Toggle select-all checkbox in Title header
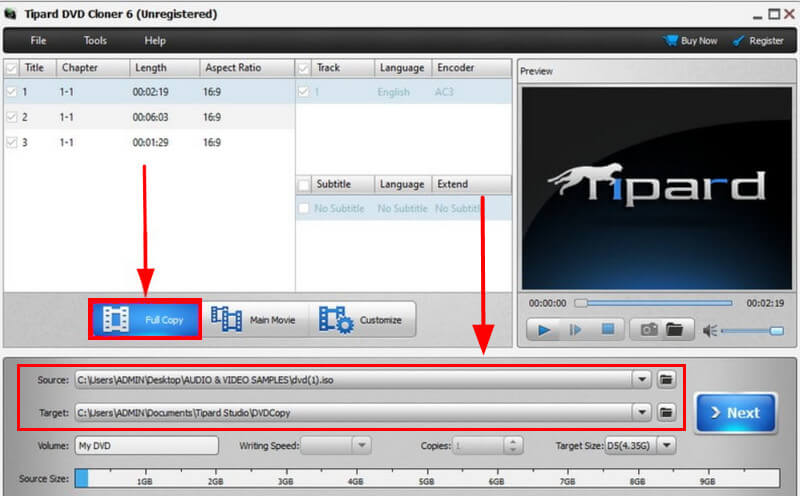This screenshot has width=800, height=496. (11, 68)
